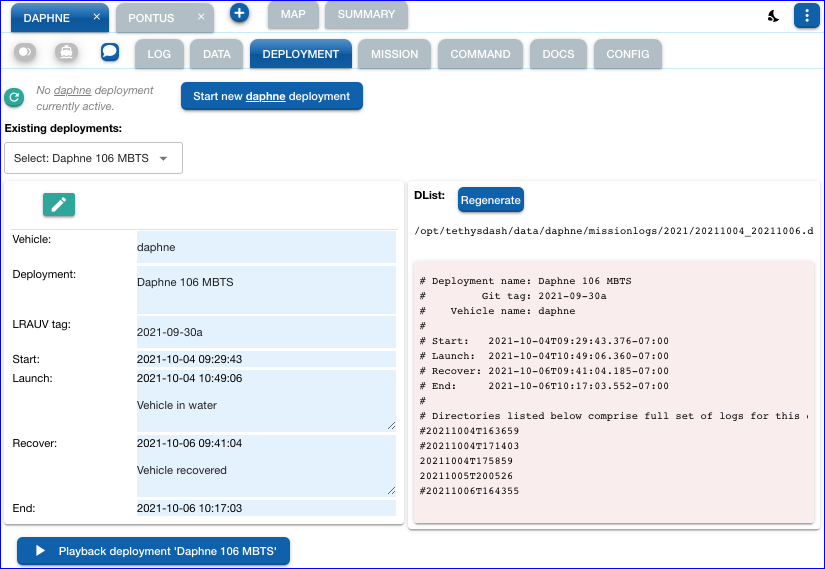Click the night mode moon icon
The height and width of the screenshot is (569, 825).
pyautogui.click(x=773, y=16)
